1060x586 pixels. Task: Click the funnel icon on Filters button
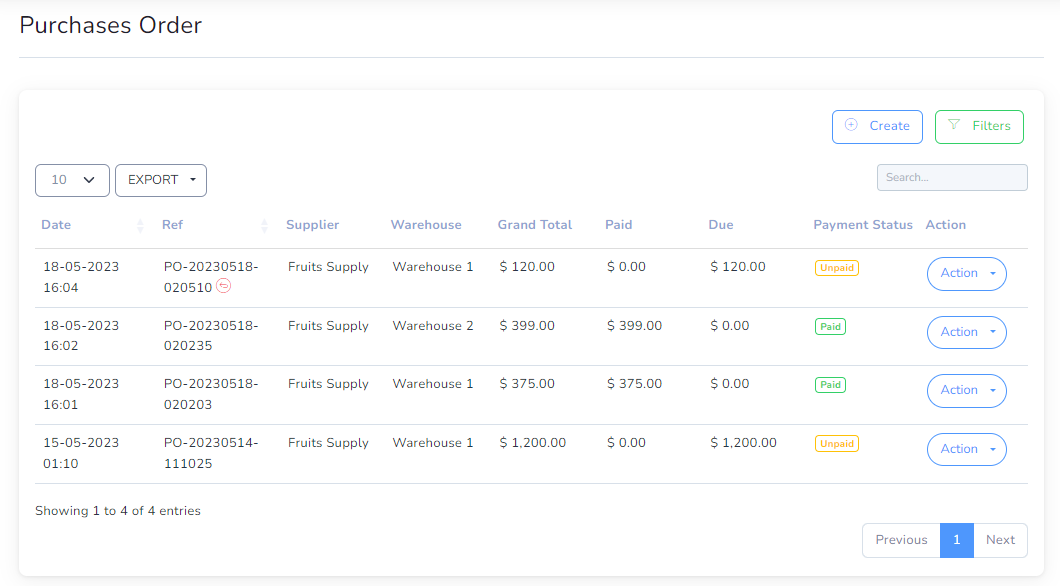tap(954, 124)
